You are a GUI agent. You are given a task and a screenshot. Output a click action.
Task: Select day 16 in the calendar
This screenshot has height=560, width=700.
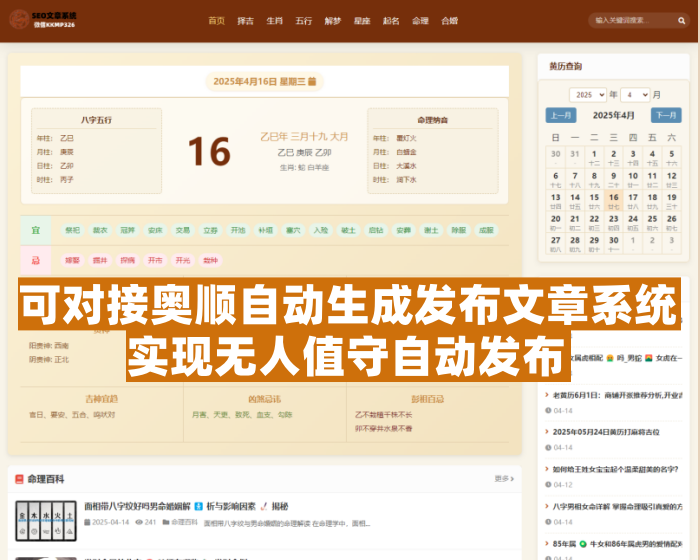pyautogui.click(x=613, y=201)
